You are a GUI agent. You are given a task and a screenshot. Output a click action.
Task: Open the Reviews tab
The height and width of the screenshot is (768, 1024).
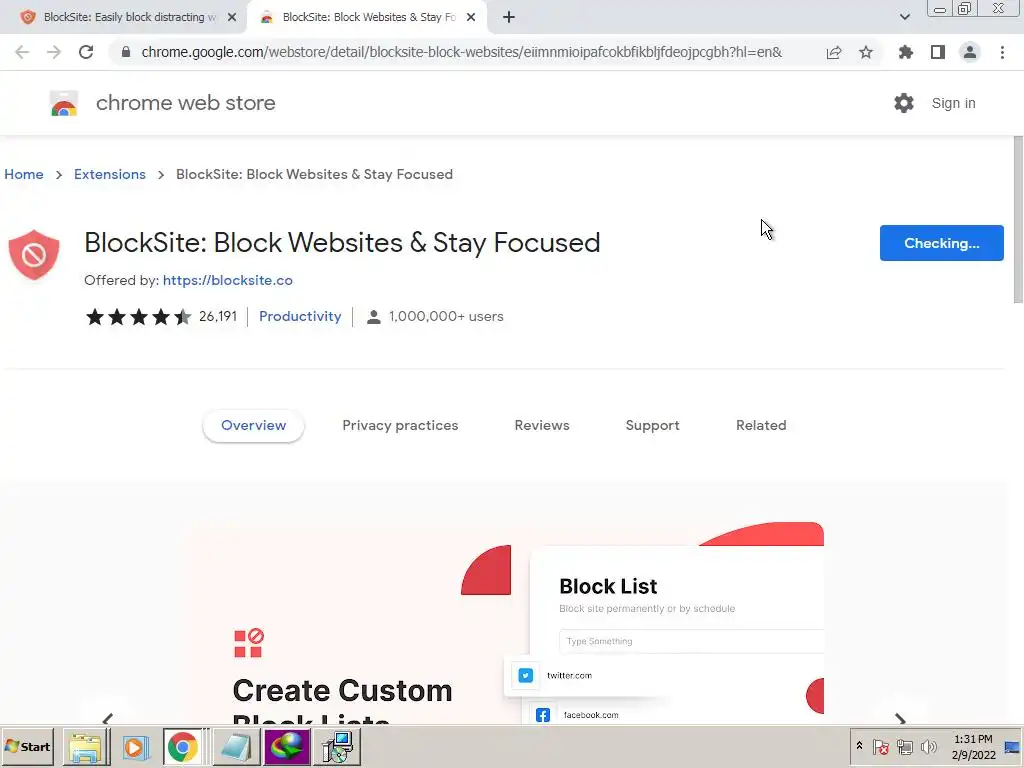542,425
